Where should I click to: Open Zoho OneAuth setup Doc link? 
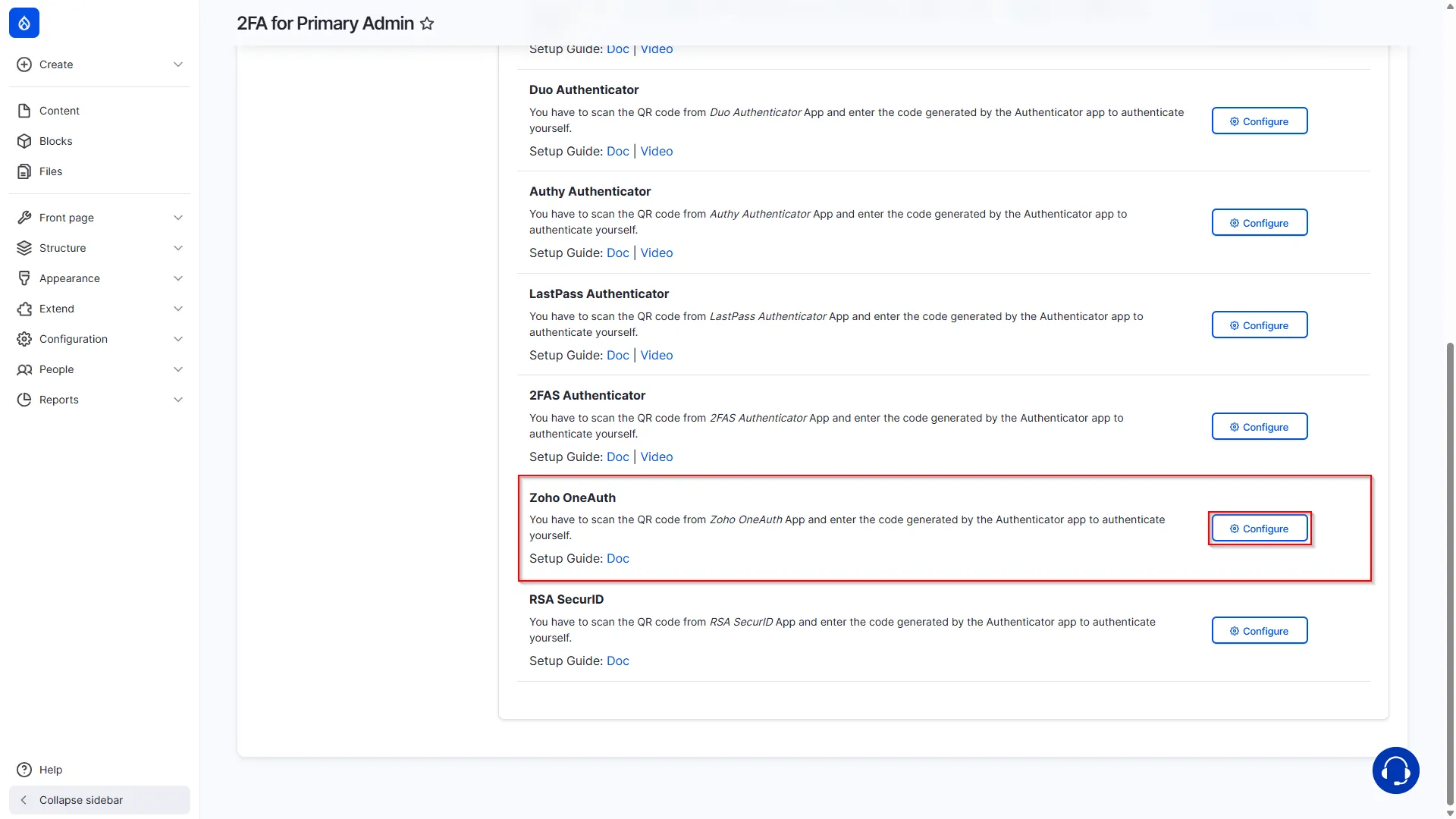point(617,558)
